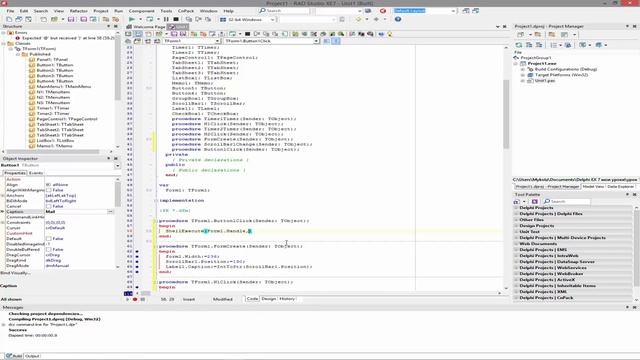Switch to the Output tab at bottom

[x=32, y=356]
